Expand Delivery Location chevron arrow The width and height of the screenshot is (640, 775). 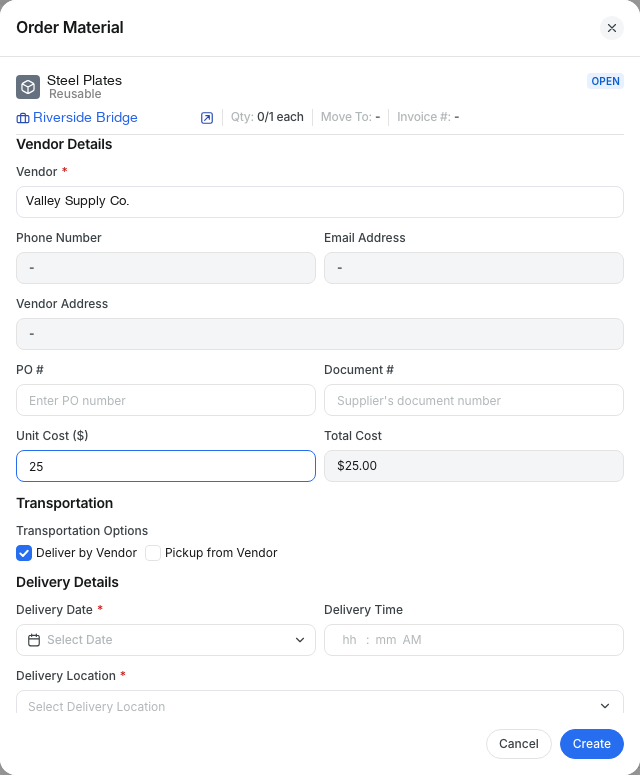[x=604, y=706]
